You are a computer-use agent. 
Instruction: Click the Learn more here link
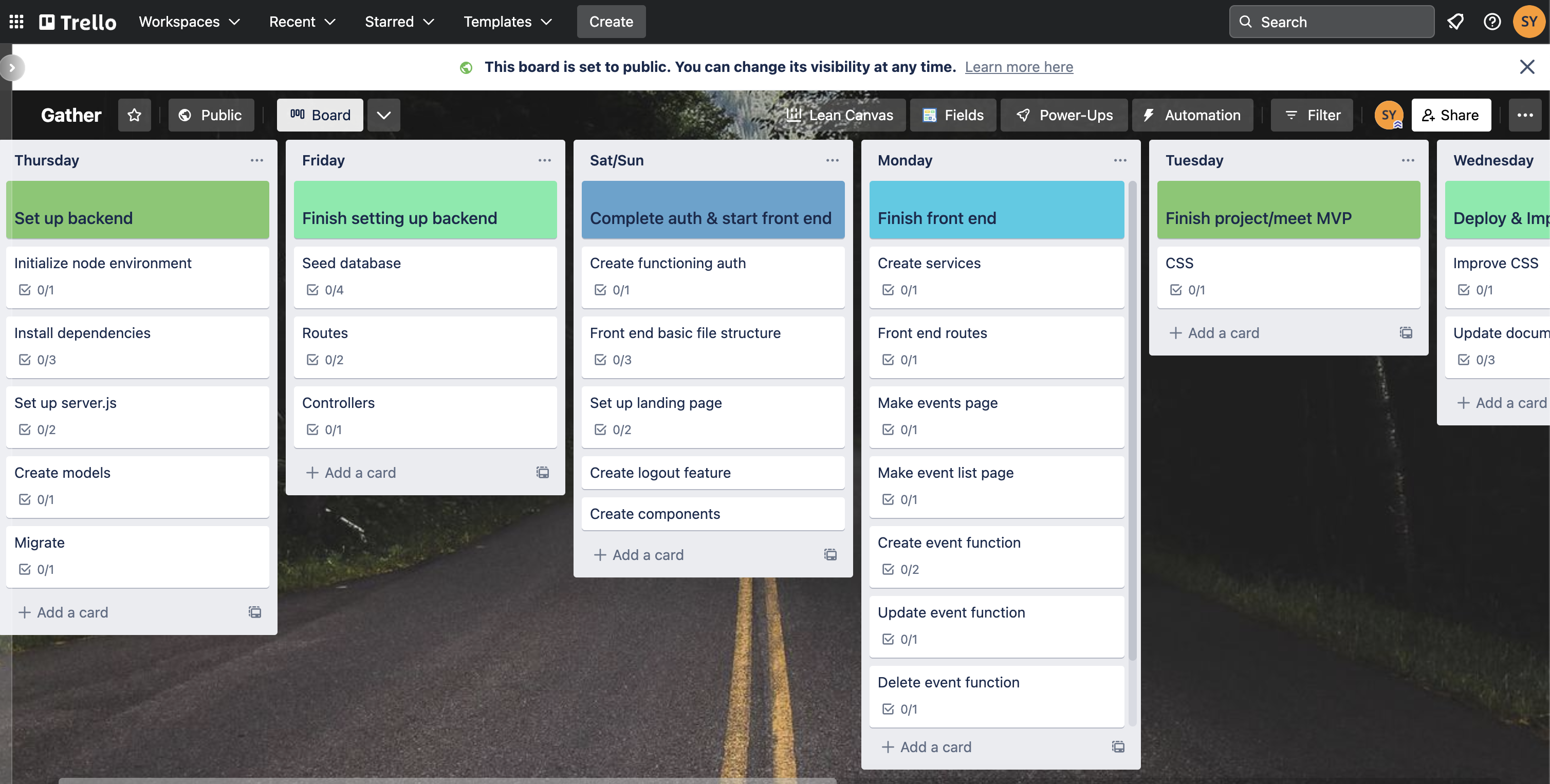pyautogui.click(x=1019, y=67)
